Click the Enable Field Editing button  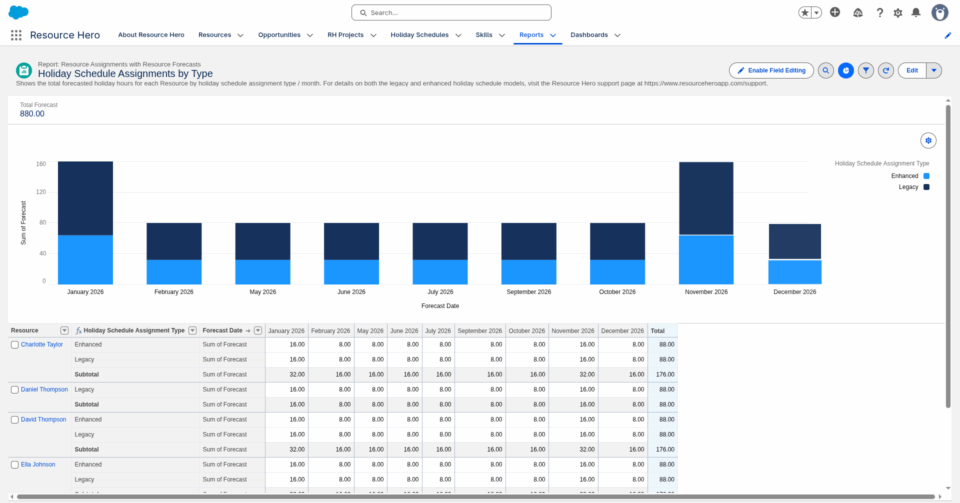pos(771,70)
